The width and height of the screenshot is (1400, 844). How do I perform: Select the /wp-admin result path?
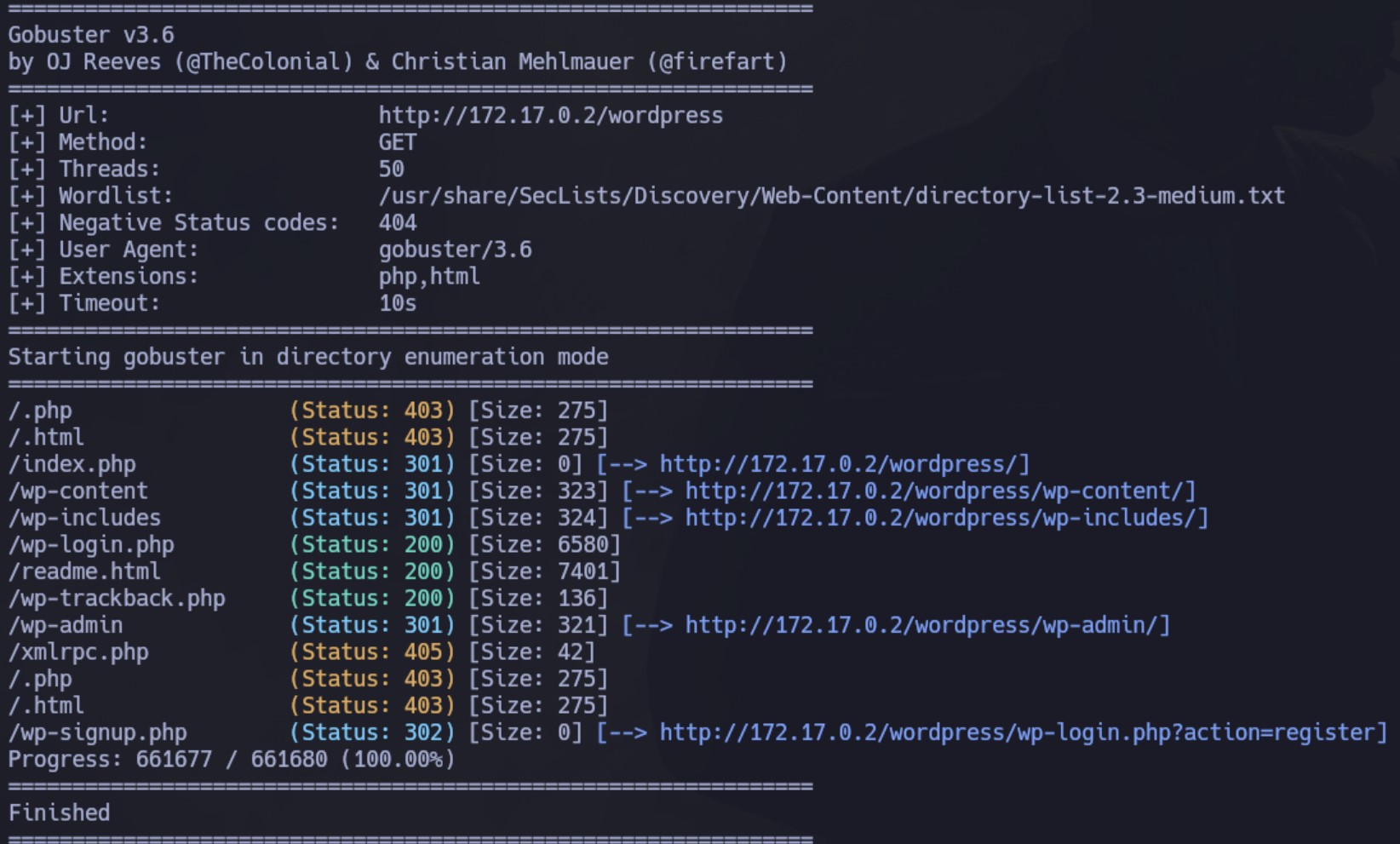(66, 625)
